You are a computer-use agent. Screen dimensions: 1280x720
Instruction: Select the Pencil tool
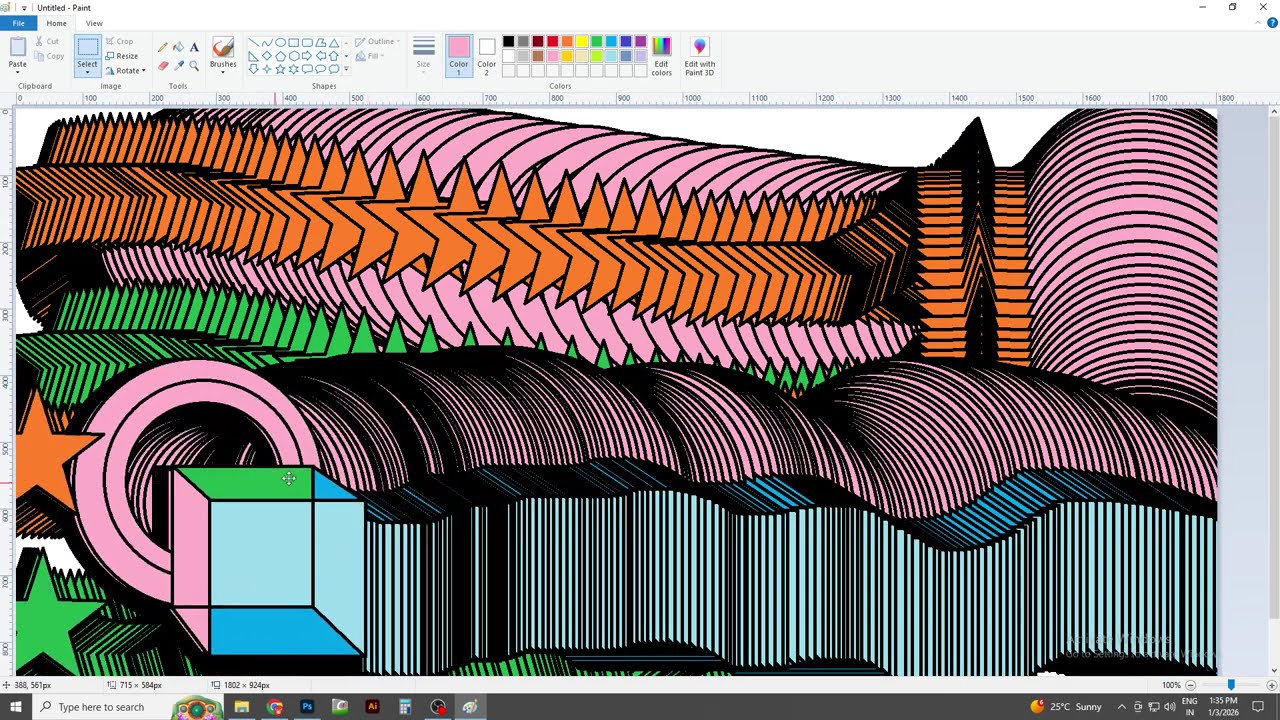[162, 47]
